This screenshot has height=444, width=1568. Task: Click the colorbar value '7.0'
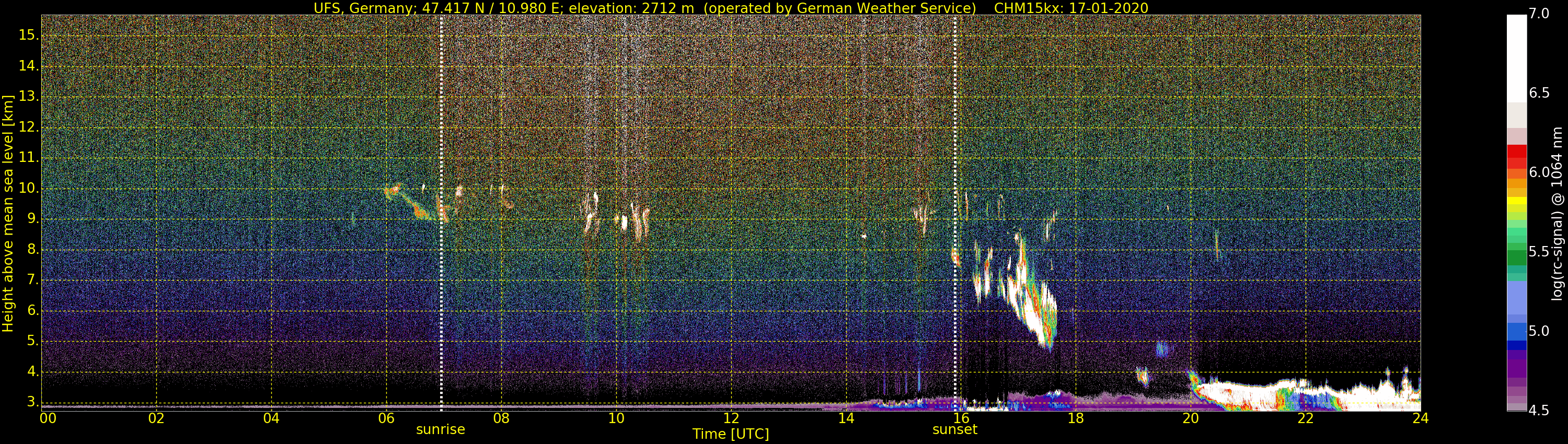[1539, 14]
